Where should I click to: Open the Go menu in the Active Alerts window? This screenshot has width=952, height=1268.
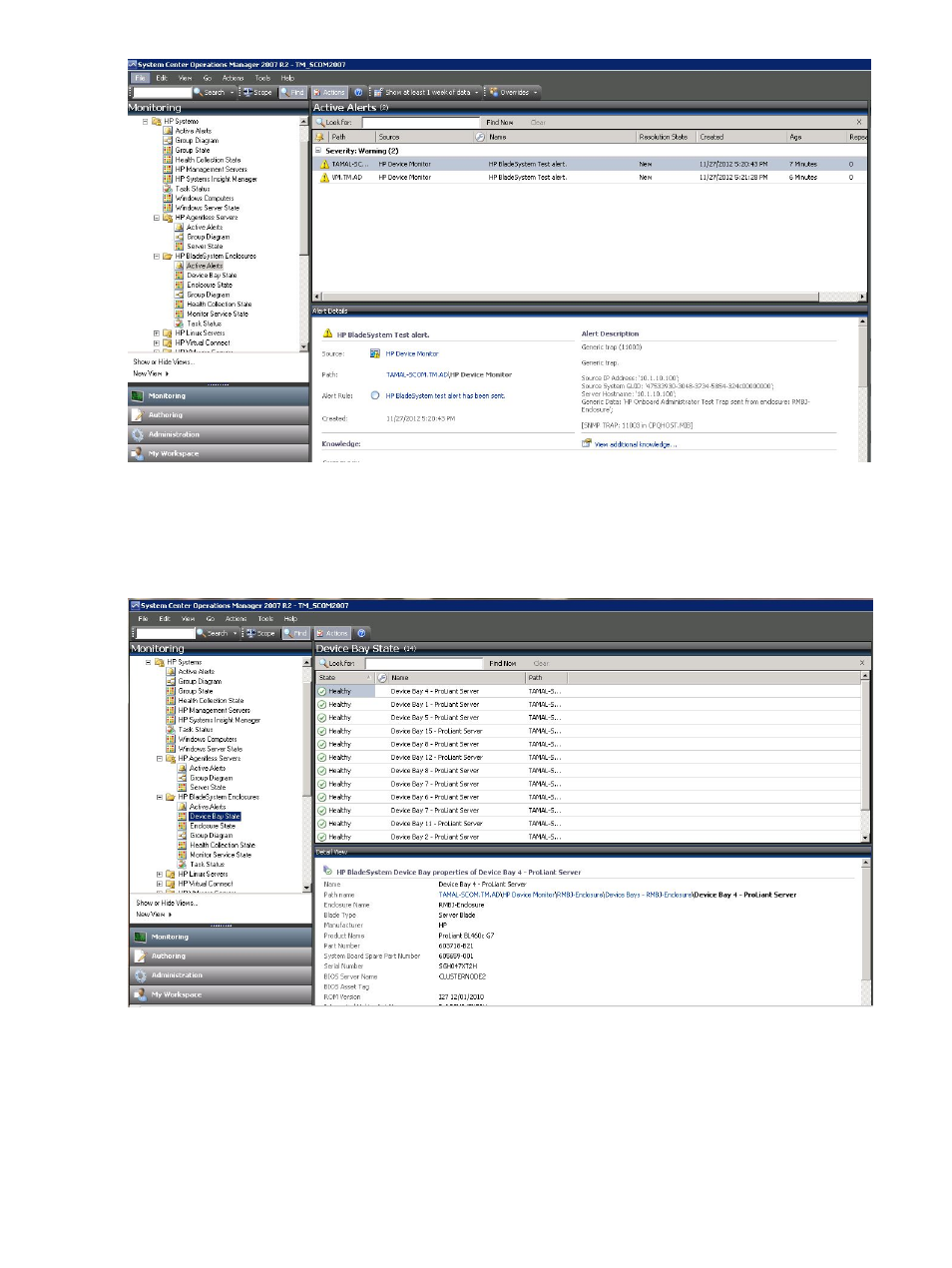pyautogui.click(x=208, y=78)
